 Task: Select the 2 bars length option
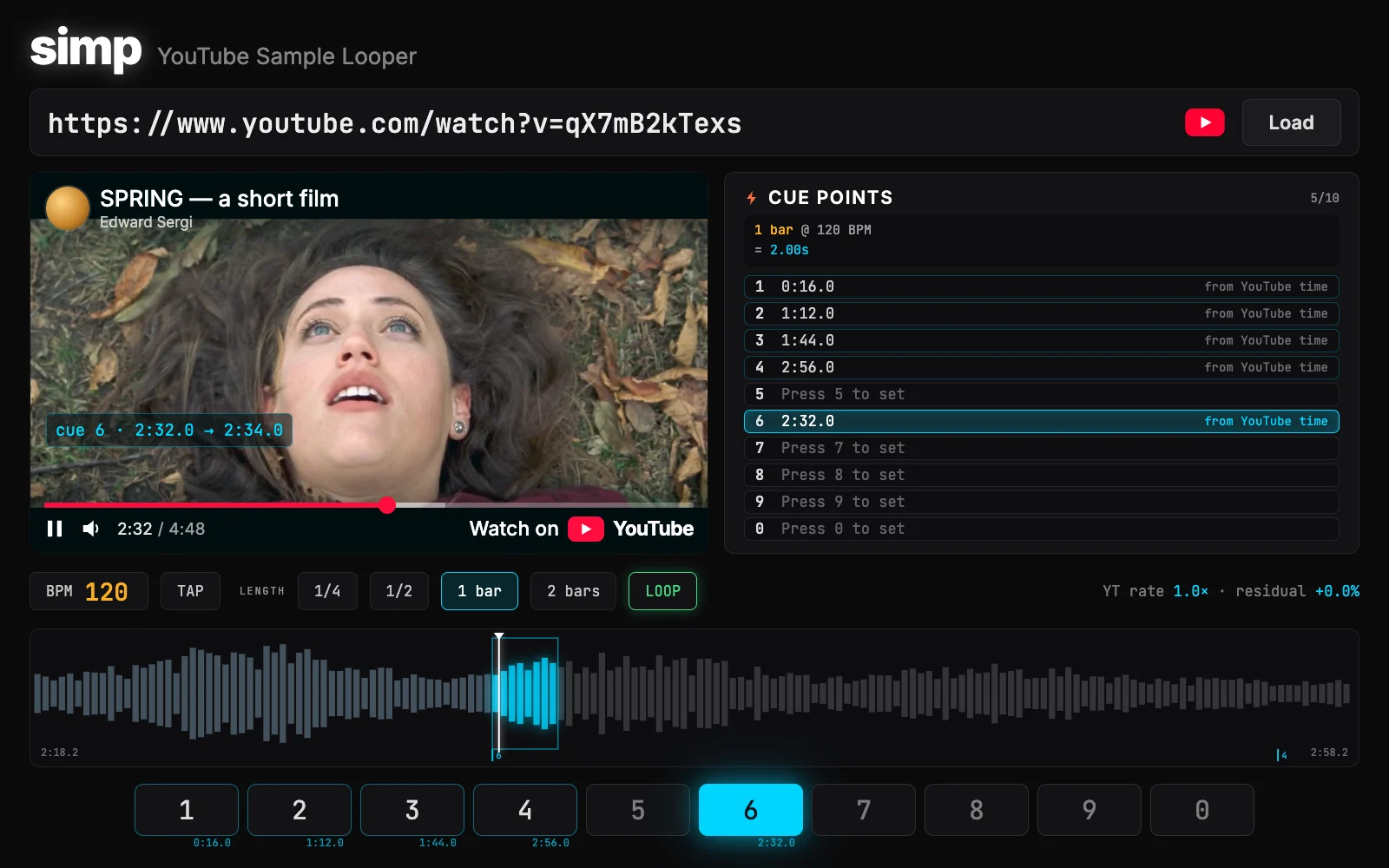pos(573,591)
